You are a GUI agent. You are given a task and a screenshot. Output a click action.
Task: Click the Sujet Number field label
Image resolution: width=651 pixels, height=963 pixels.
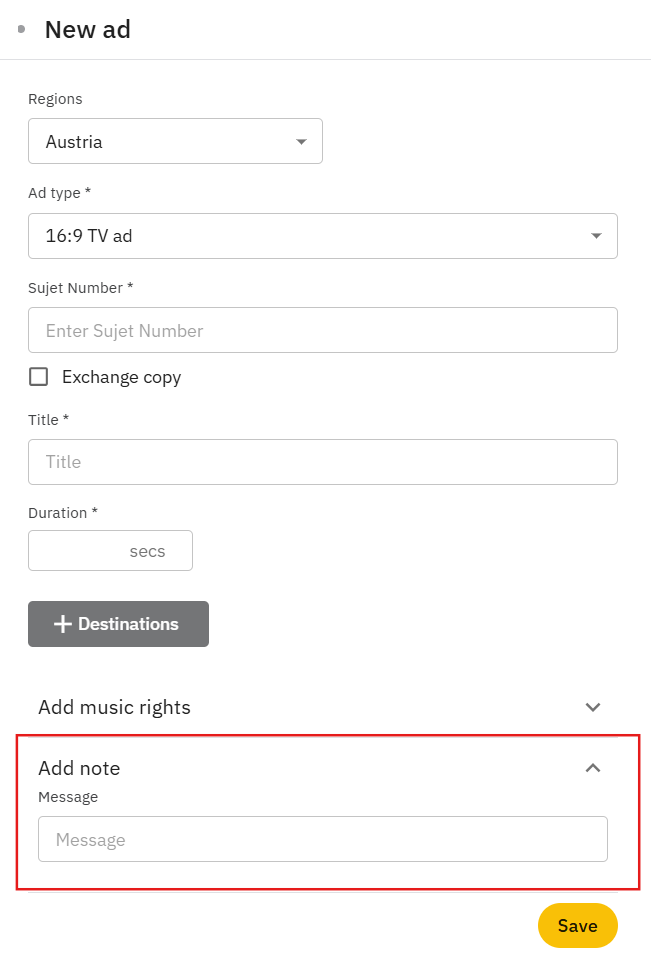[x=80, y=287]
